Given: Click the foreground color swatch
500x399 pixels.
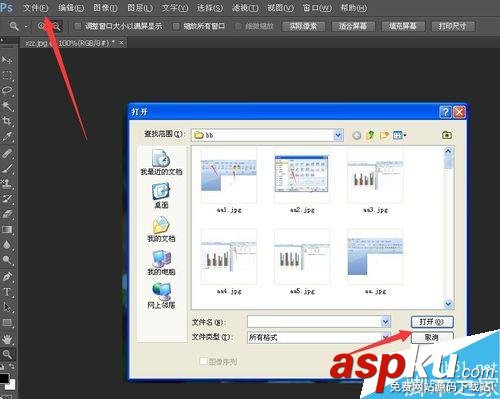Looking at the screenshot, I should 4,379.
